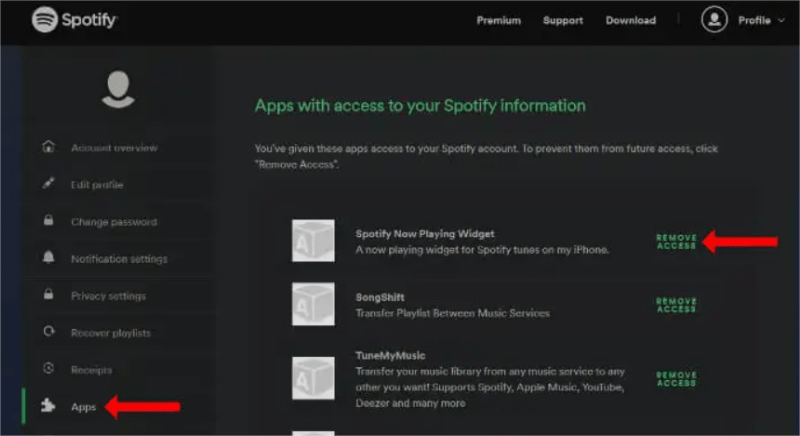This screenshot has width=800, height=436.
Task: Click the Profile label in header
Action: pyautogui.click(x=754, y=20)
